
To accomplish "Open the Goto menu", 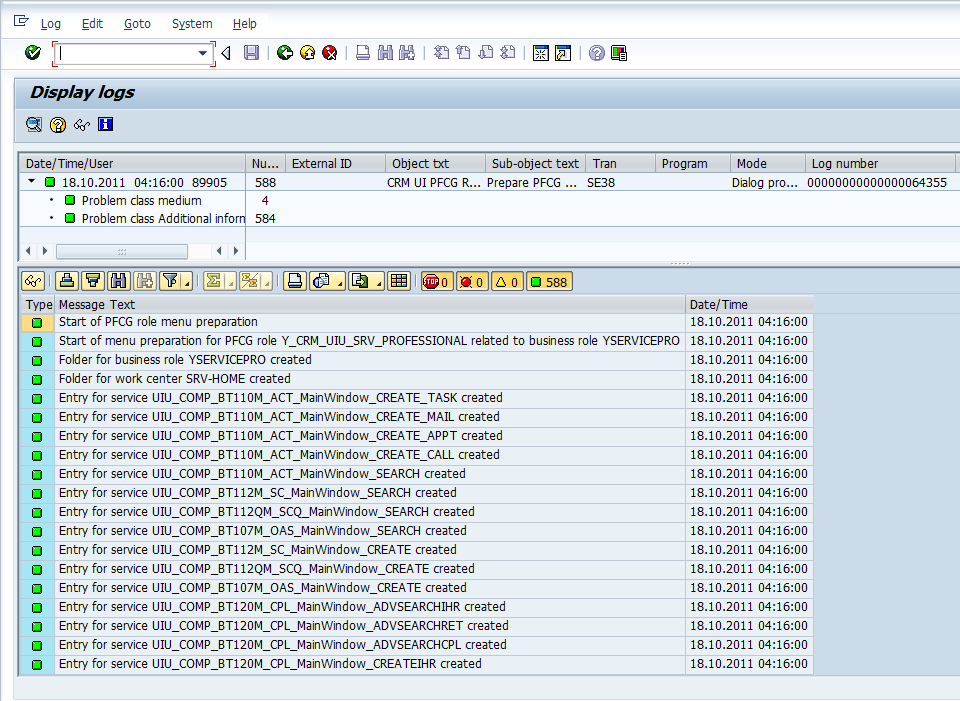I will [137, 24].
